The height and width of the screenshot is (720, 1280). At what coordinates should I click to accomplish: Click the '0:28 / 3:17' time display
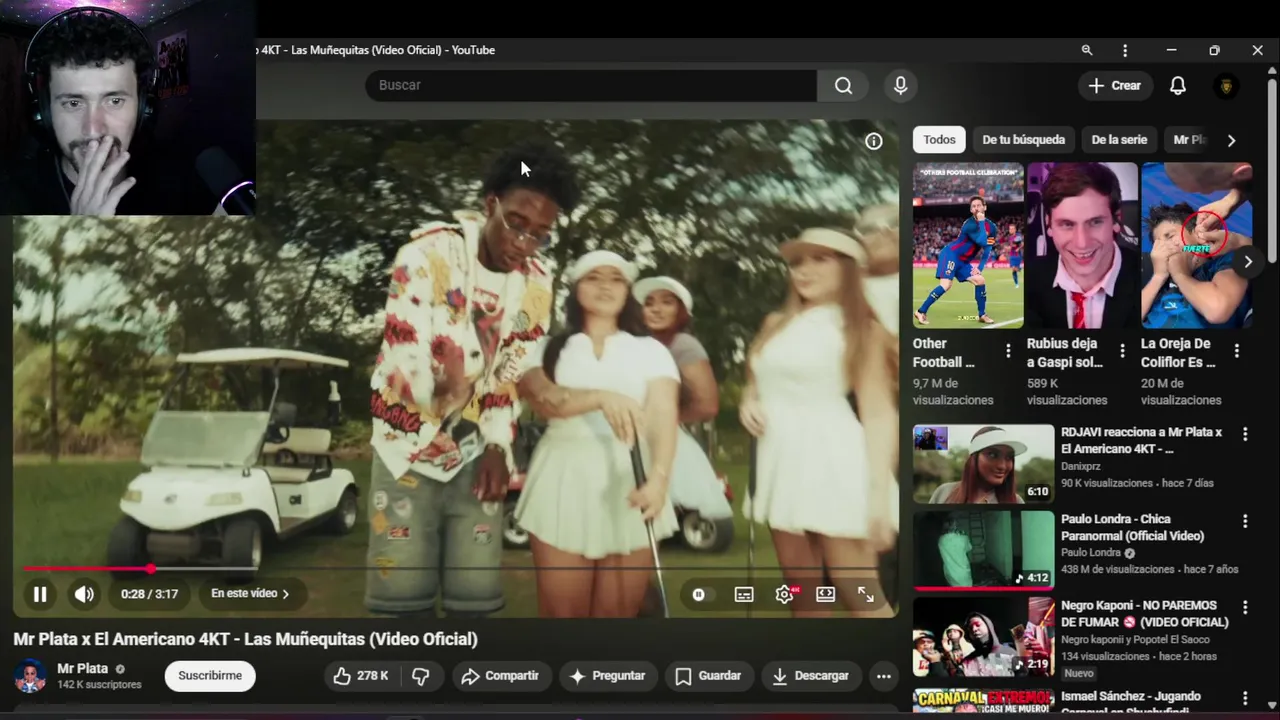point(149,594)
